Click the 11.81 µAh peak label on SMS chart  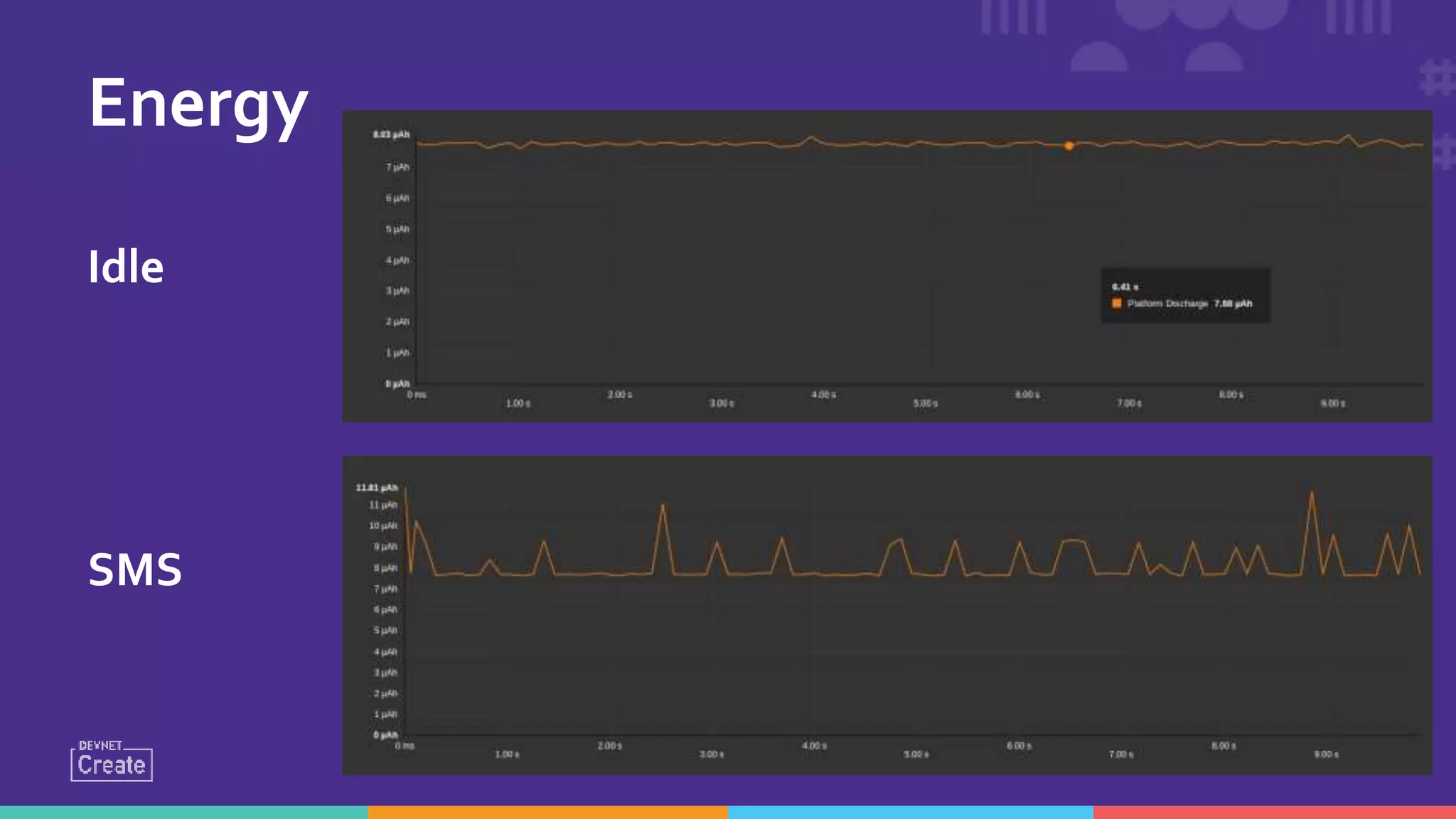coord(377,488)
